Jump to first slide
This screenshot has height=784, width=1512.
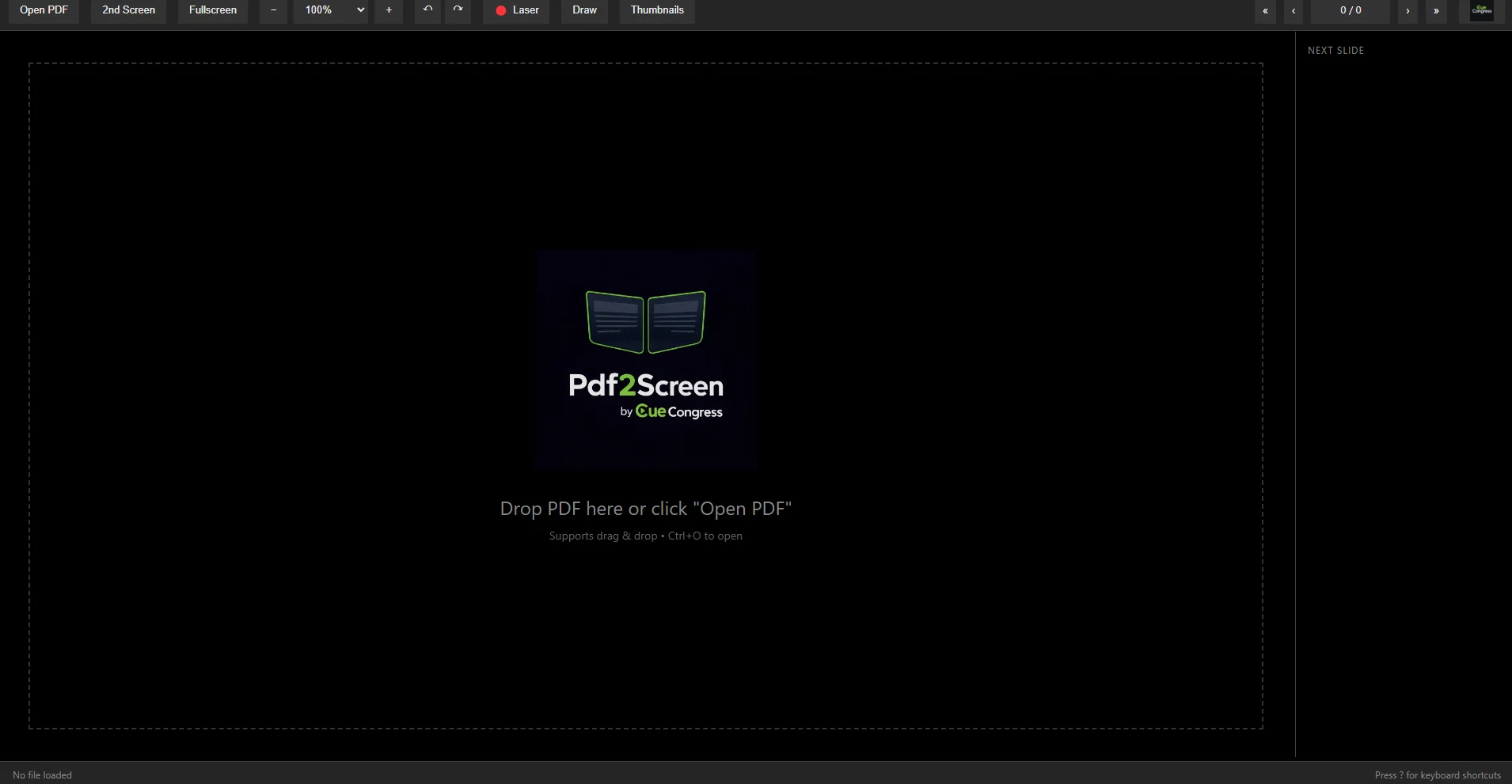[1265, 11]
